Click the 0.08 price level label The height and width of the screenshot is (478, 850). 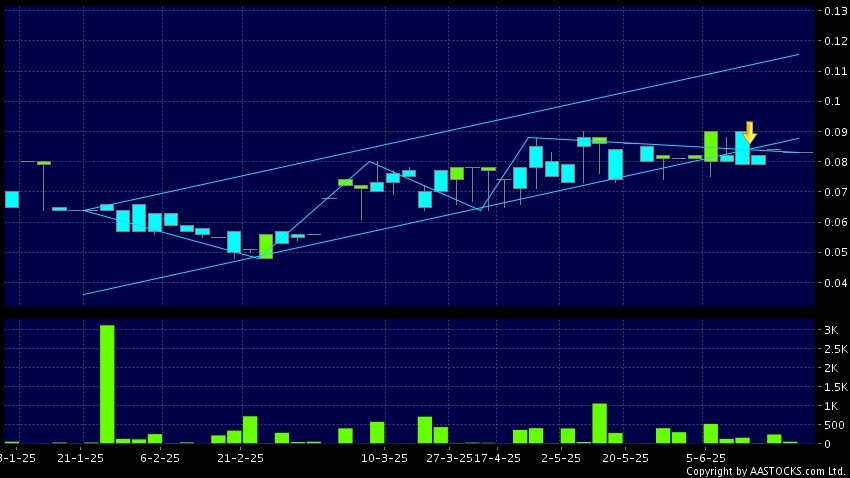(835, 162)
